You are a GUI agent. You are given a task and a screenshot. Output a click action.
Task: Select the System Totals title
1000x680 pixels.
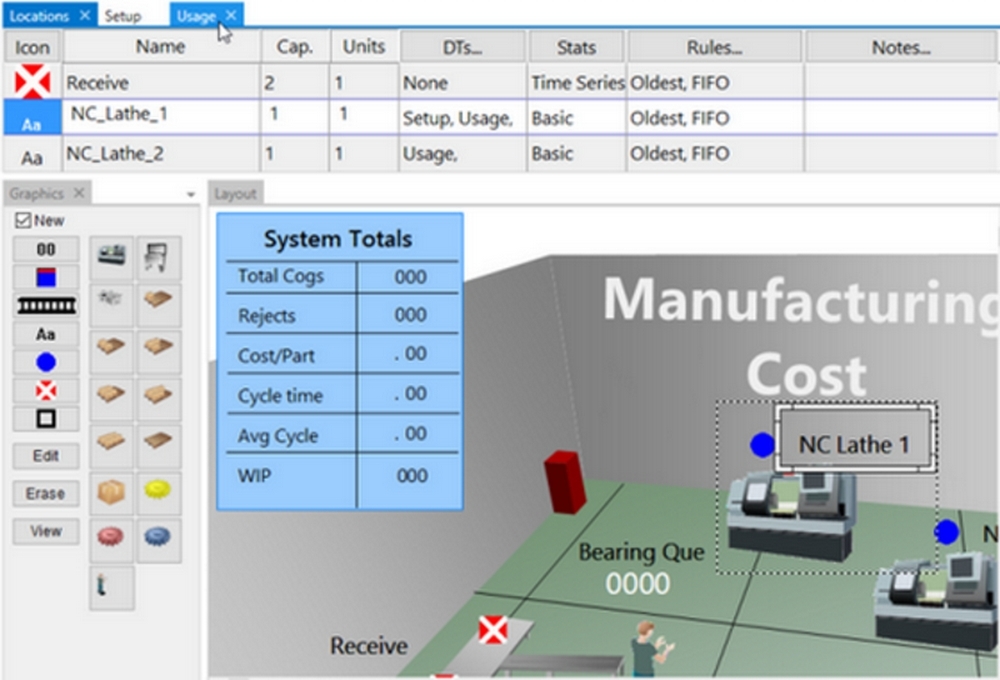338,239
